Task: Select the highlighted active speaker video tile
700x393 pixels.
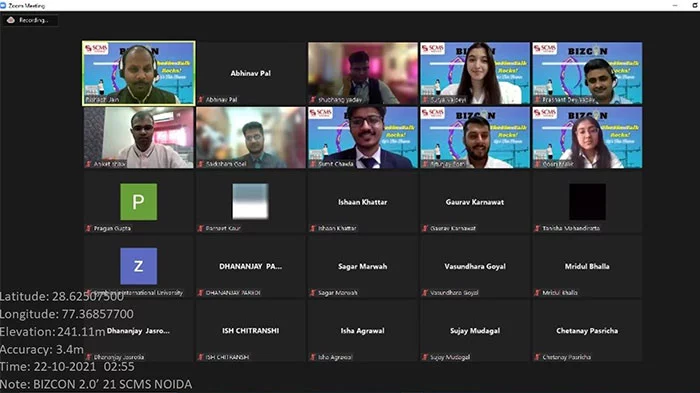Action: click(138, 73)
